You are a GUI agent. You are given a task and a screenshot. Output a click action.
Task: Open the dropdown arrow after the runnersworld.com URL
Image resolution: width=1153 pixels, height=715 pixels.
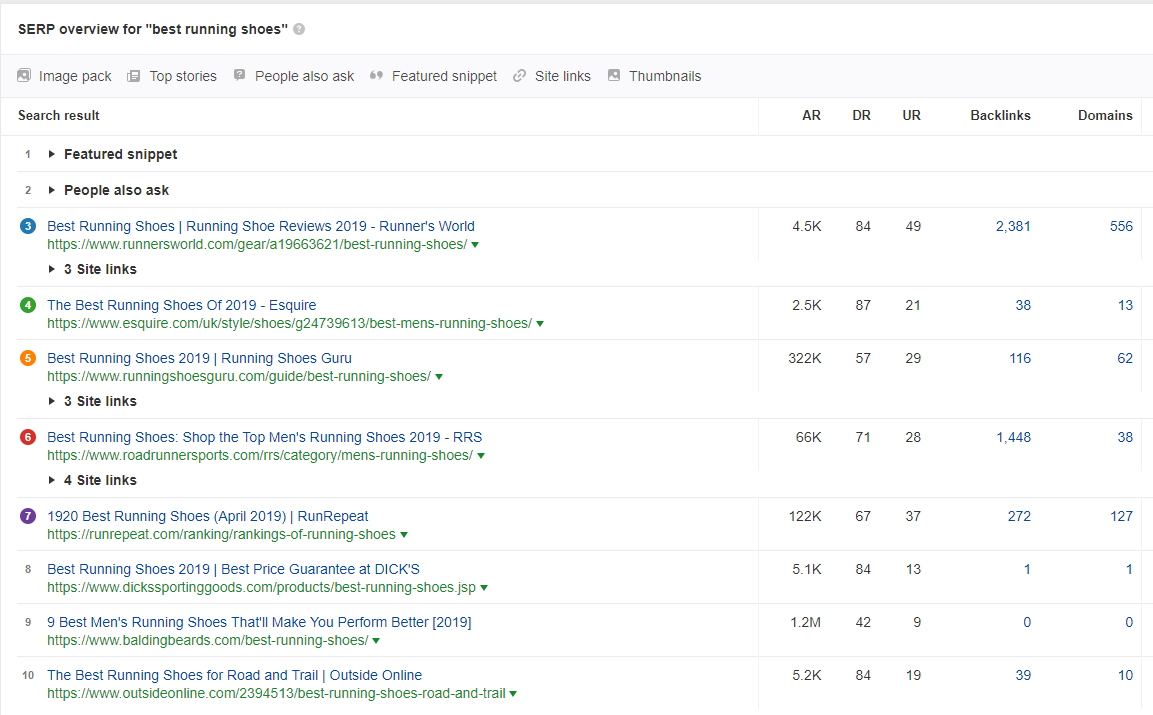(x=475, y=245)
